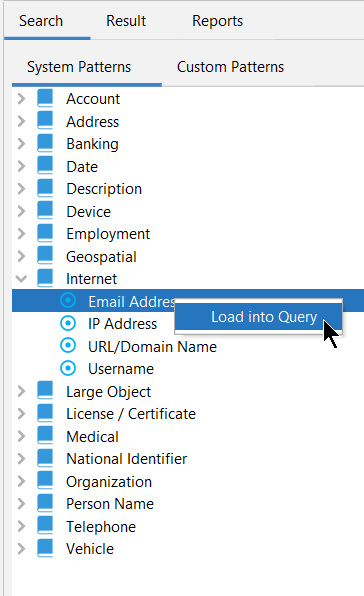Click the IP Address pattern circle icon
364x596 pixels.
click(68, 323)
